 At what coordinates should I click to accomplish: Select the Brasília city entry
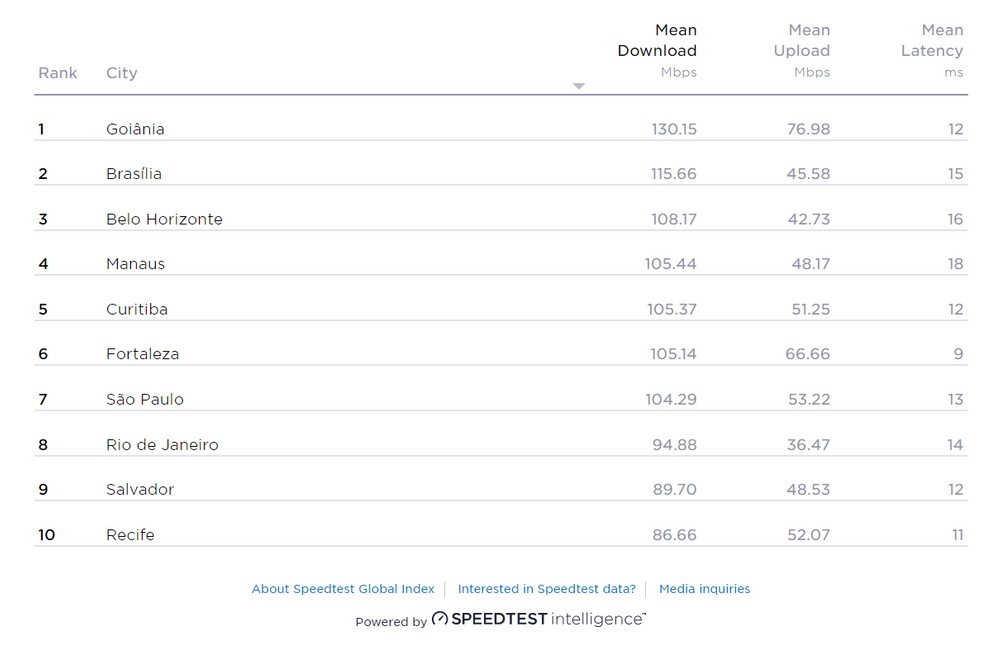tap(134, 174)
